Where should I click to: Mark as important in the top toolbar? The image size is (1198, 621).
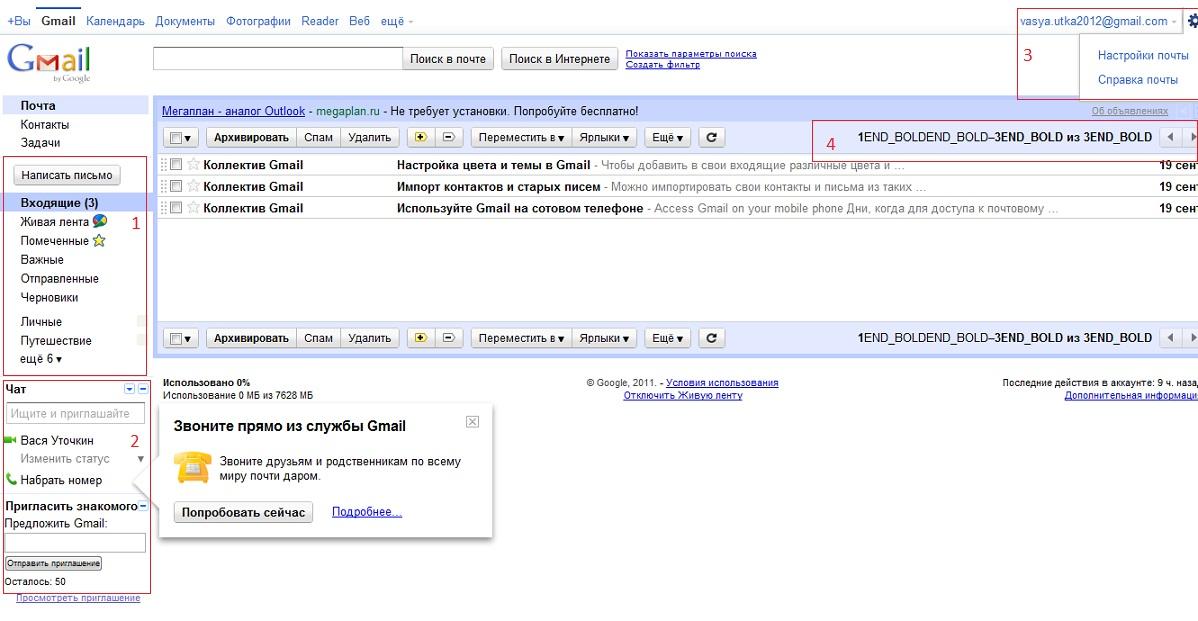(x=420, y=137)
